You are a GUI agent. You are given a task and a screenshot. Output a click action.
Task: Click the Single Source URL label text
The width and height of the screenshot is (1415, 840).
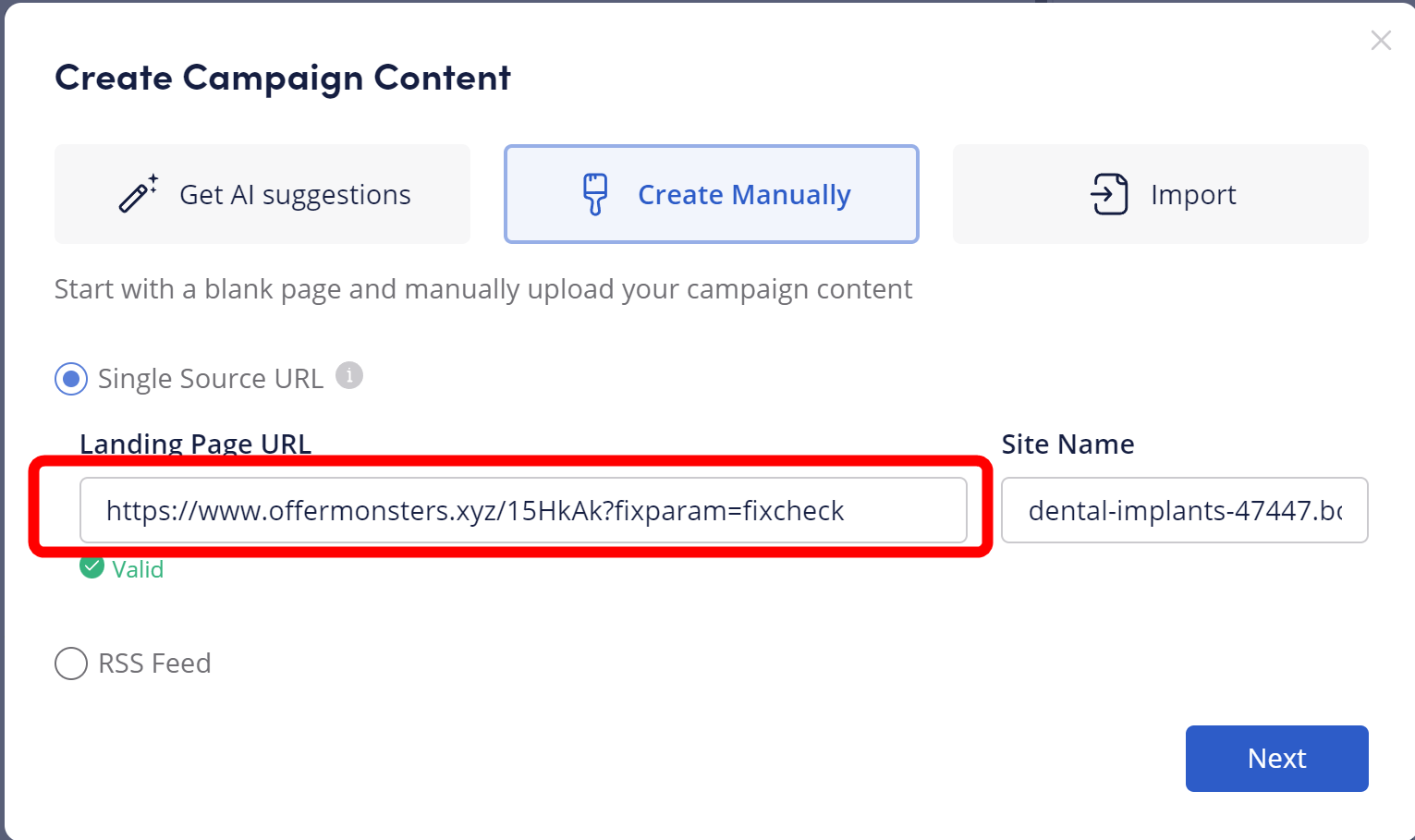tap(211, 379)
